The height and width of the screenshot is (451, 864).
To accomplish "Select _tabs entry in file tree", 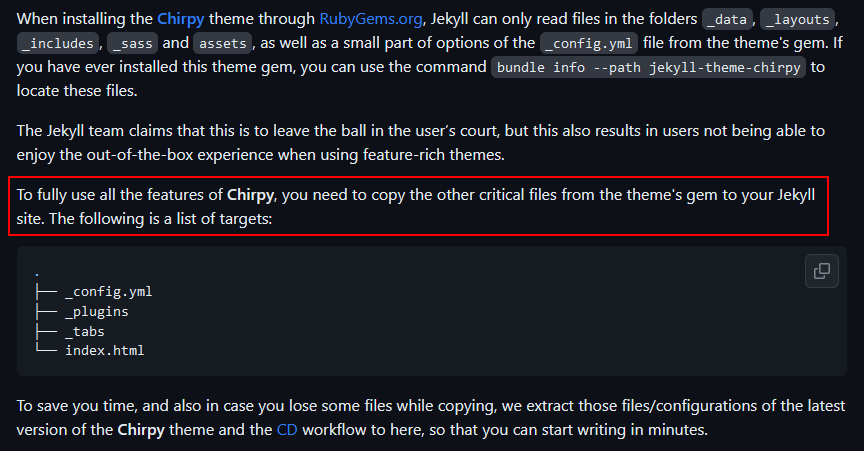I will 85,331.
